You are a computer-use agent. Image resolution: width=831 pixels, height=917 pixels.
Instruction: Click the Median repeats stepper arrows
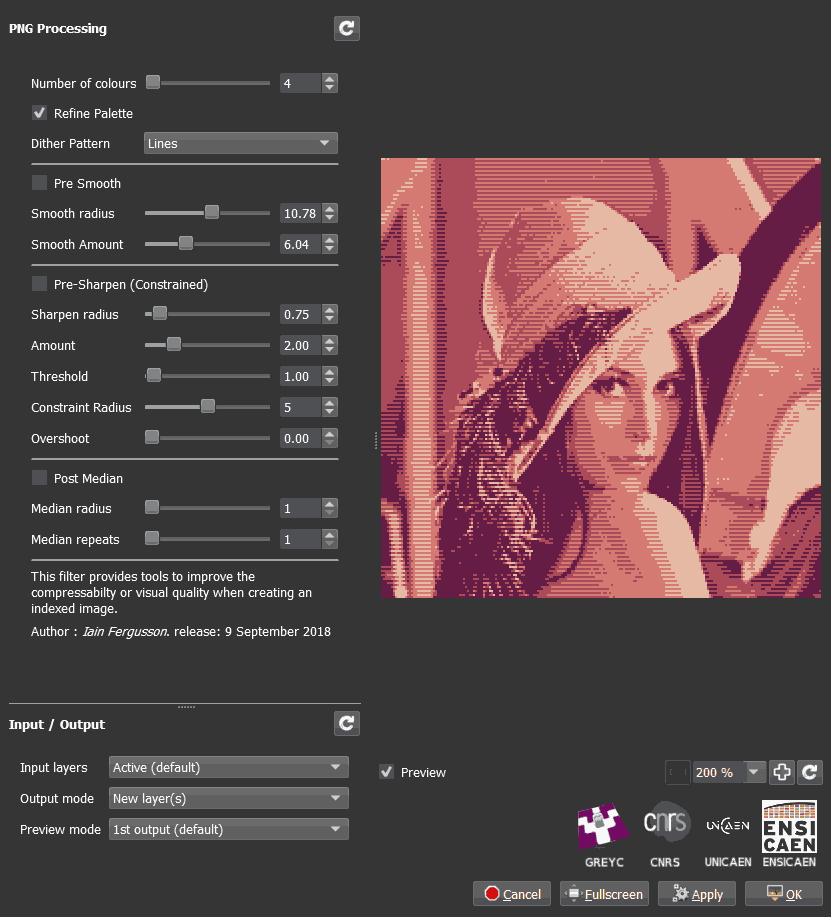[330, 539]
